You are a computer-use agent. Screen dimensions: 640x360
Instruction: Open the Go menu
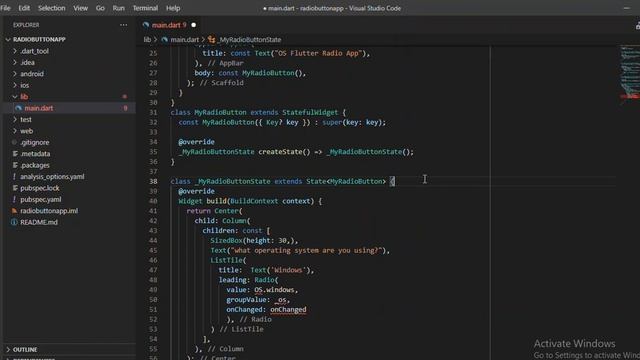pos(100,8)
